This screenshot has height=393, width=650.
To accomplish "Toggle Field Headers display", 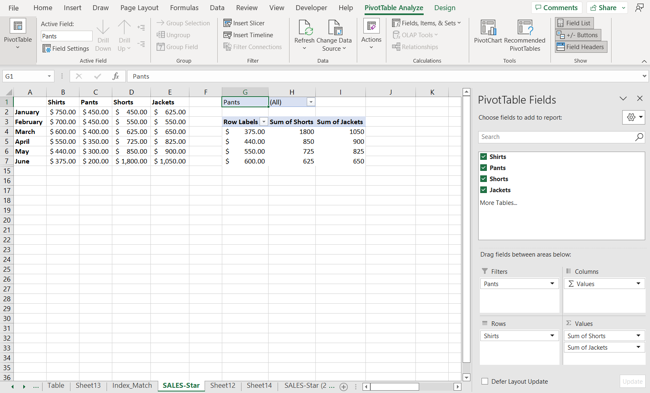I will click(581, 47).
